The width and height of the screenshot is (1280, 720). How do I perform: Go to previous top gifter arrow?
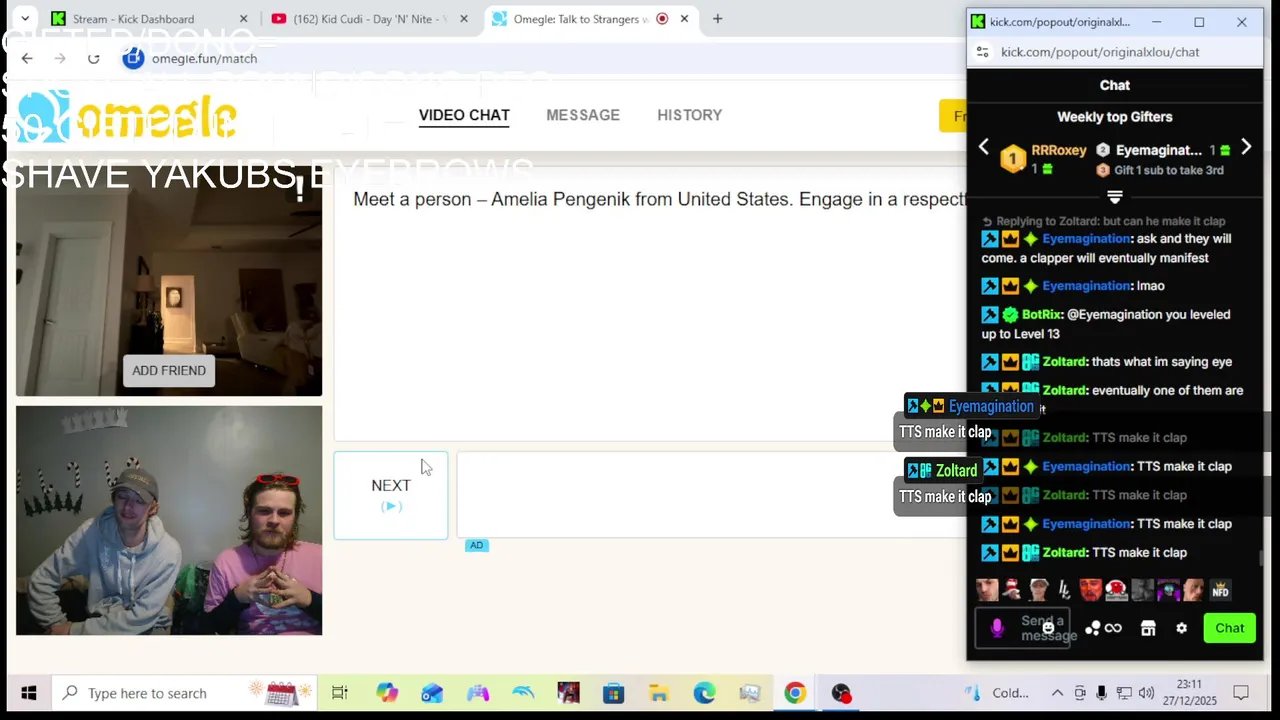[x=984, y=148]
